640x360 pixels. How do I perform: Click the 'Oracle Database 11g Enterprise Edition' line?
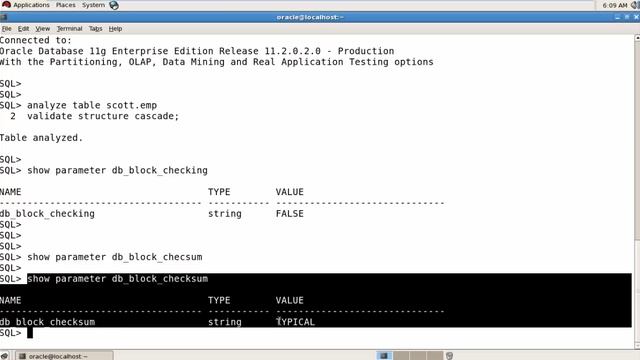pyautogui.click(x=197, y=51)
